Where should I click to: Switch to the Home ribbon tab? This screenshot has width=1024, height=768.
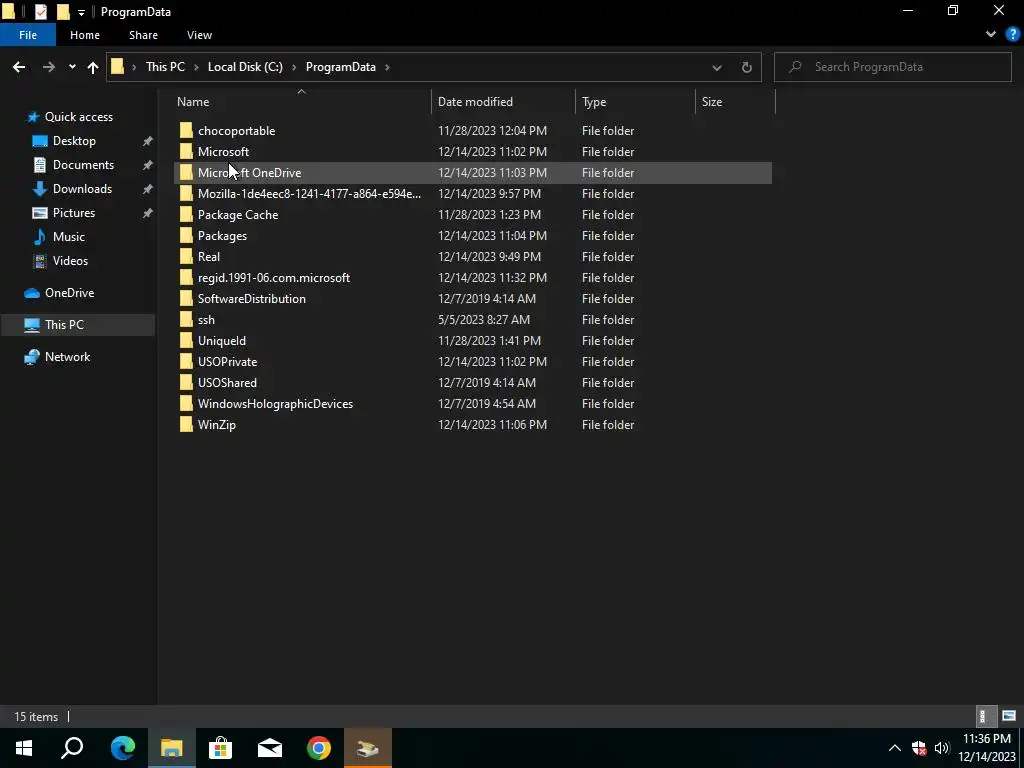pos(85,35)
